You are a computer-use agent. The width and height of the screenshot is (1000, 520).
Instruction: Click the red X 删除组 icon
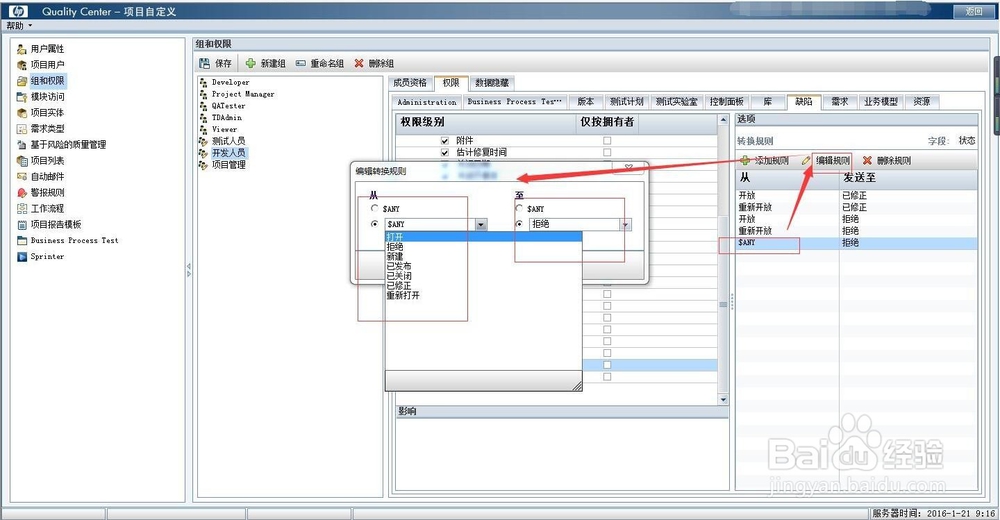(x=359, y=63)
